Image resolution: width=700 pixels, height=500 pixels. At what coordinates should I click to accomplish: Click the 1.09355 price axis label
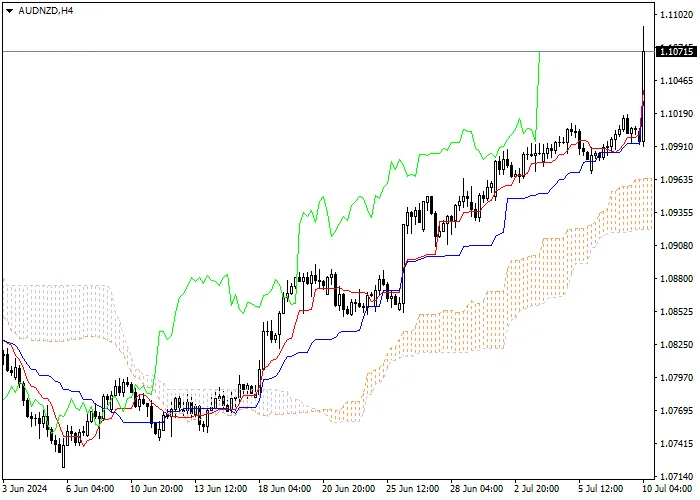coord(676,213)
